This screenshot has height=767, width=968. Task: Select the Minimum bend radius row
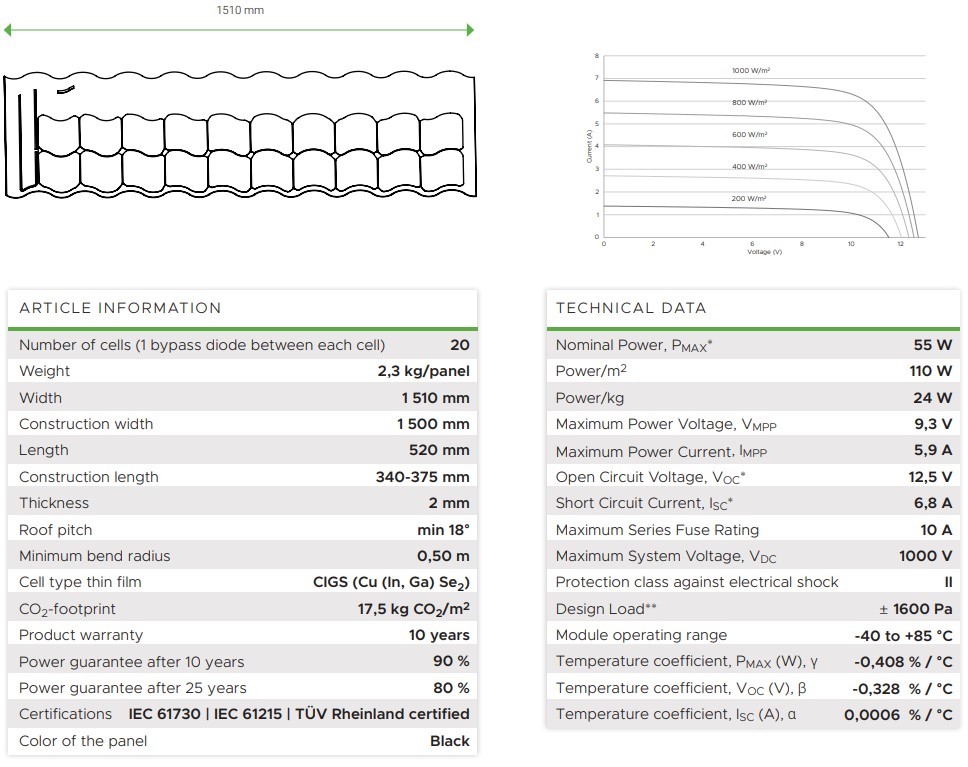tap(243, 556)
